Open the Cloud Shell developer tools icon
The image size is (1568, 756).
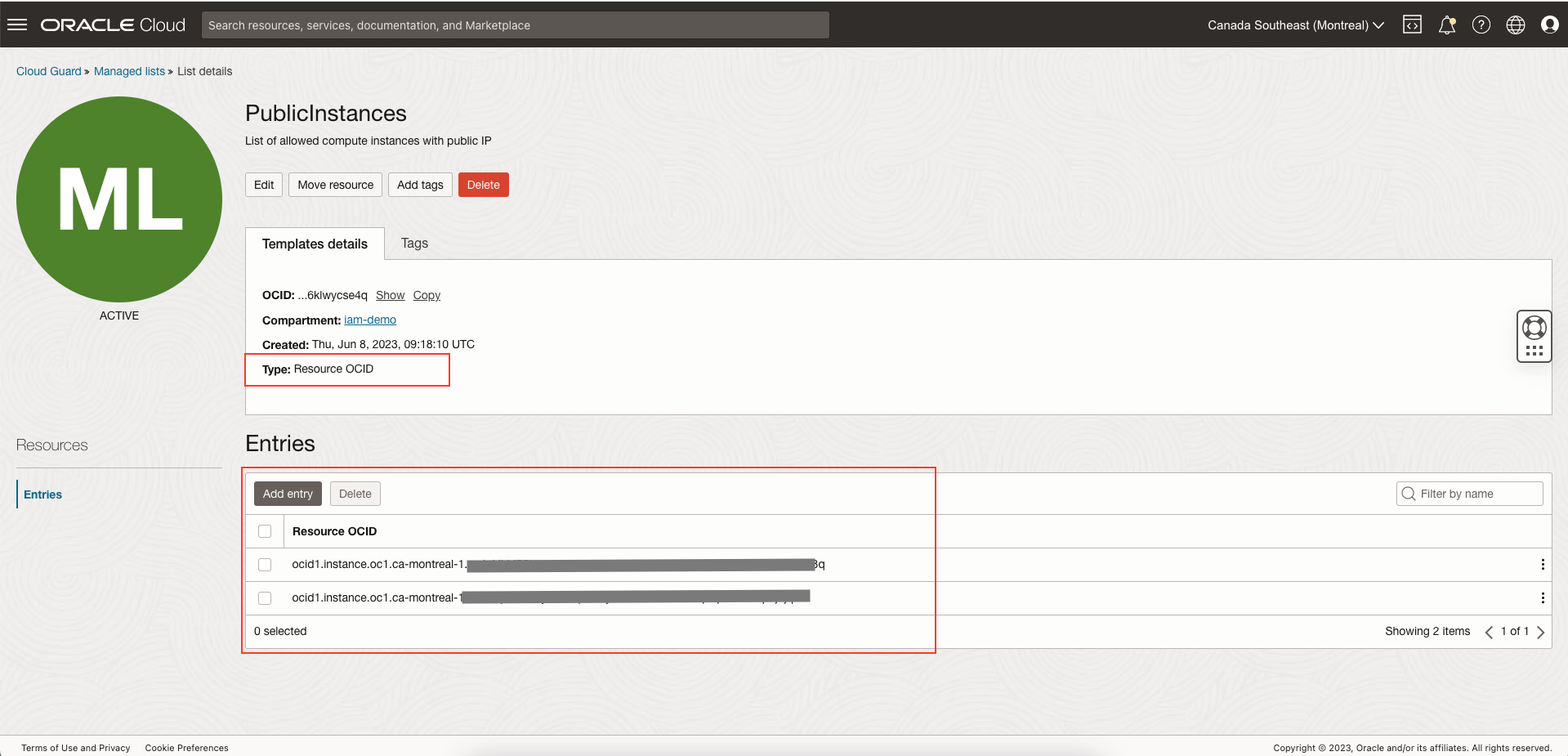tap(1412, 25)
